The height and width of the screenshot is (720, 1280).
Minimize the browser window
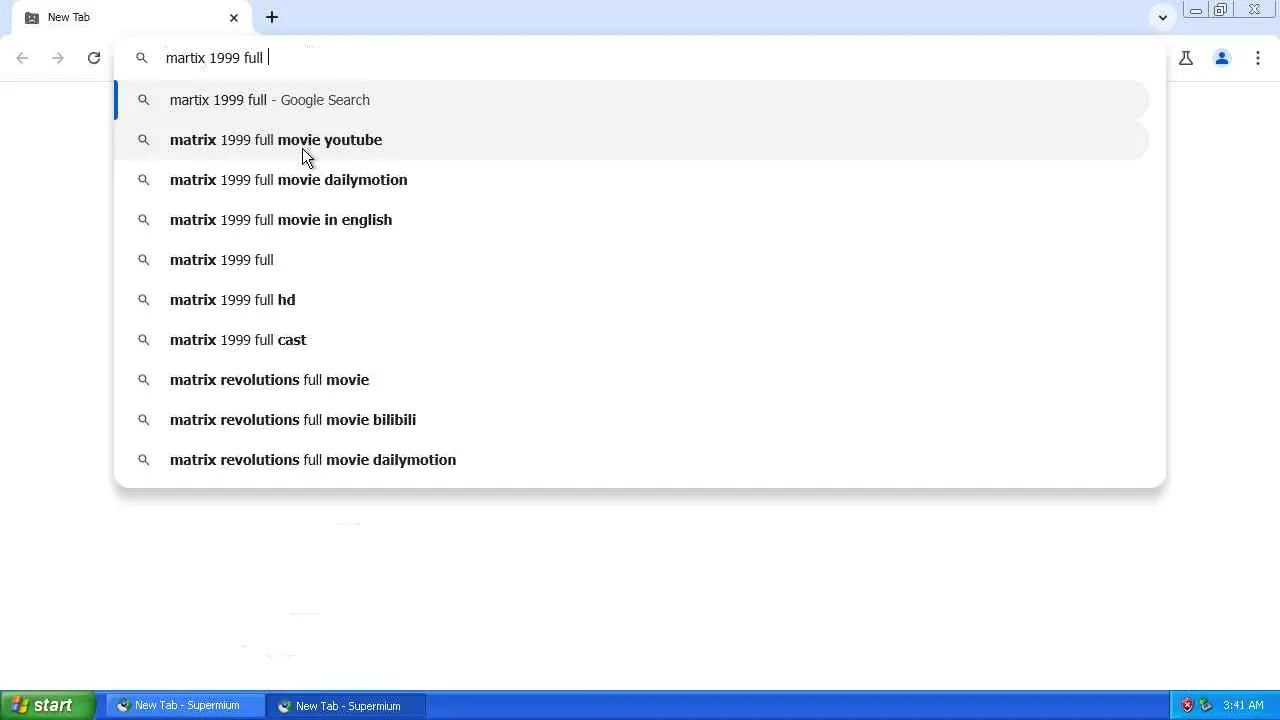tap(1195, 11)
